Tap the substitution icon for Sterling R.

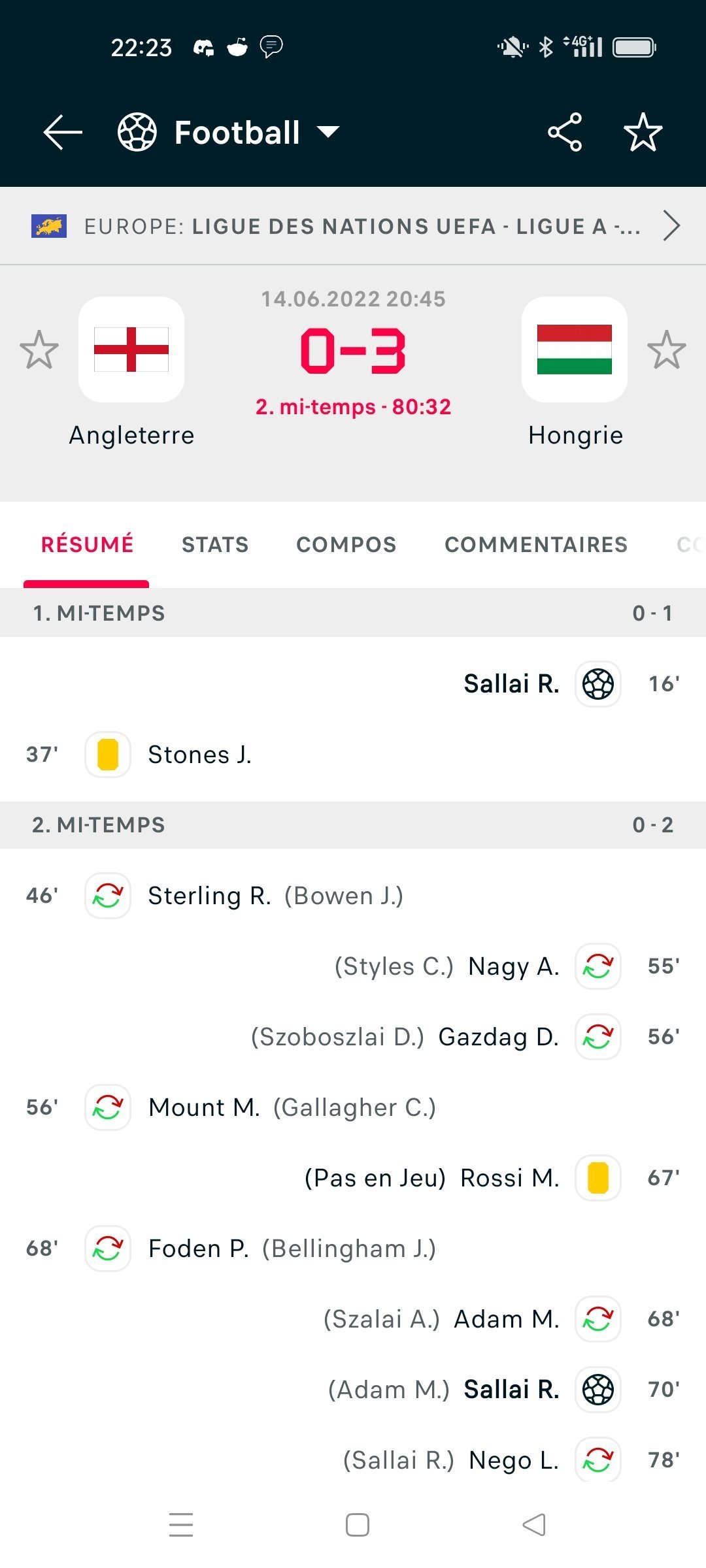click(108, 896)
